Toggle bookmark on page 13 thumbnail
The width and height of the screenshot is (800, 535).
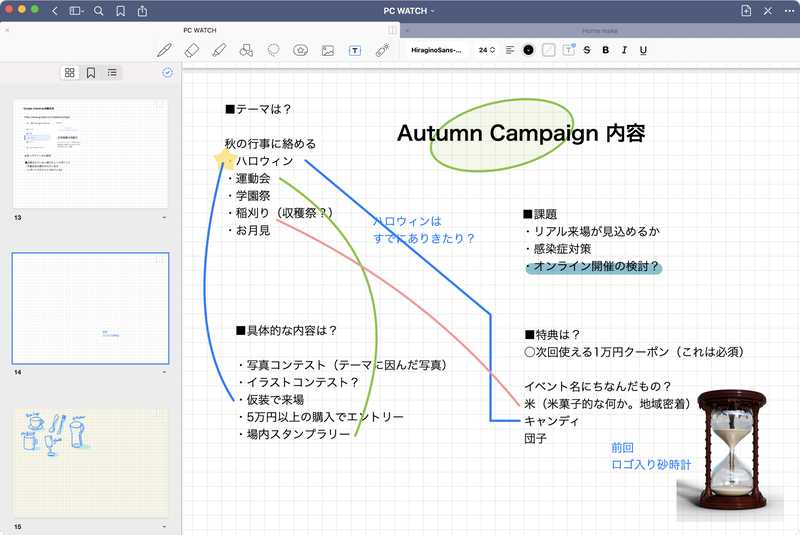[x=160, y=104]
